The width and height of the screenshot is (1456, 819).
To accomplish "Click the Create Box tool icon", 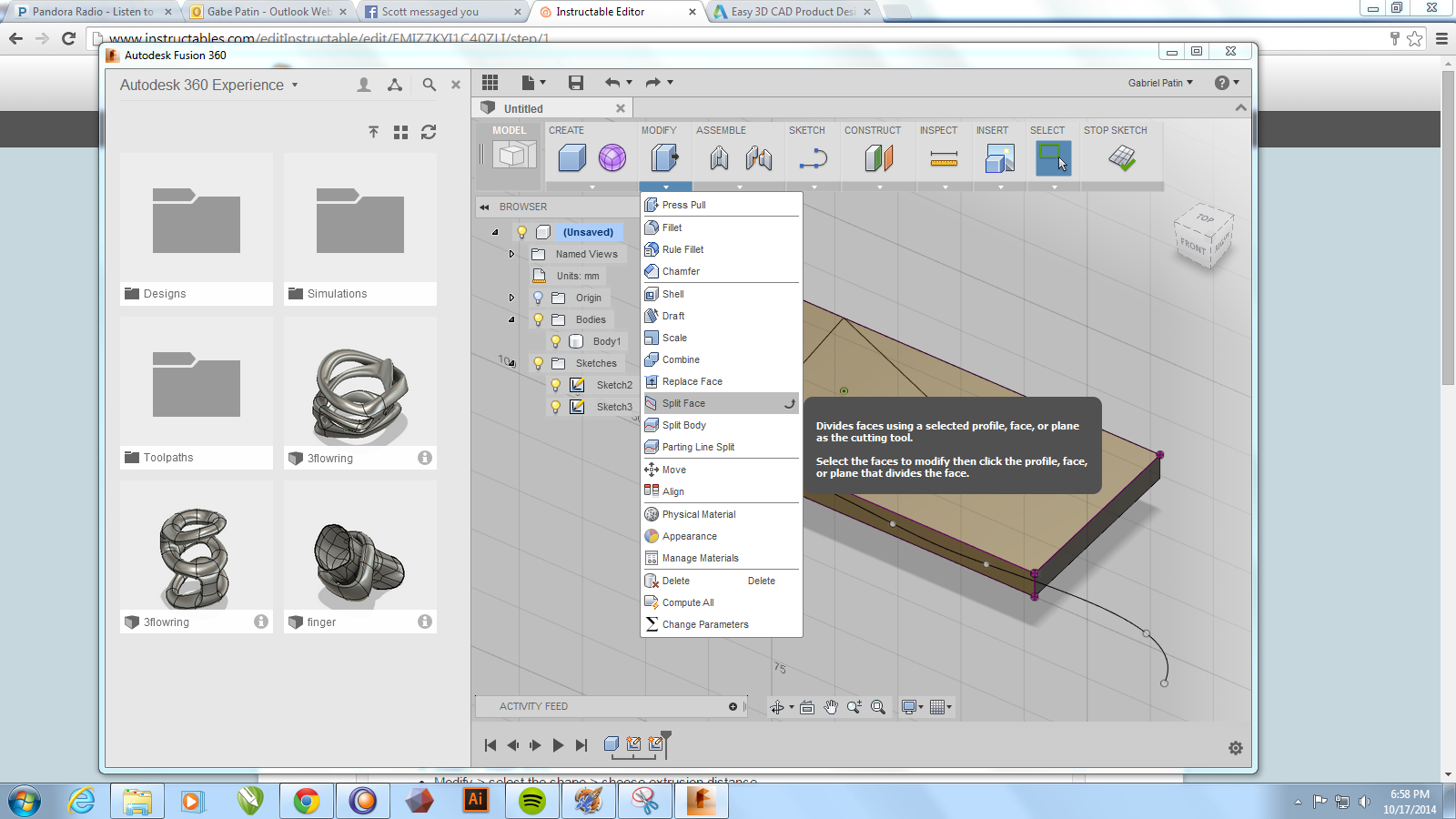I will click(571, 158).
